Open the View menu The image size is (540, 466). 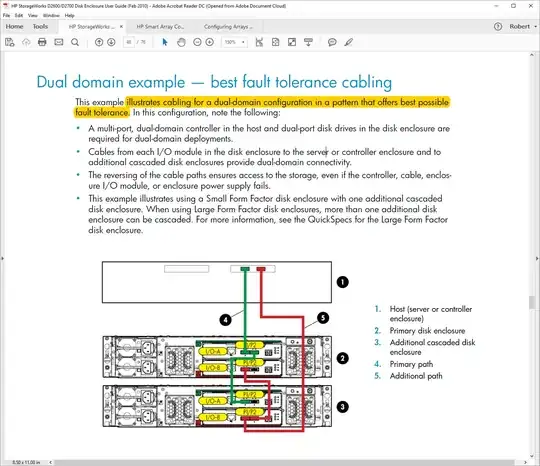point(33,15)
